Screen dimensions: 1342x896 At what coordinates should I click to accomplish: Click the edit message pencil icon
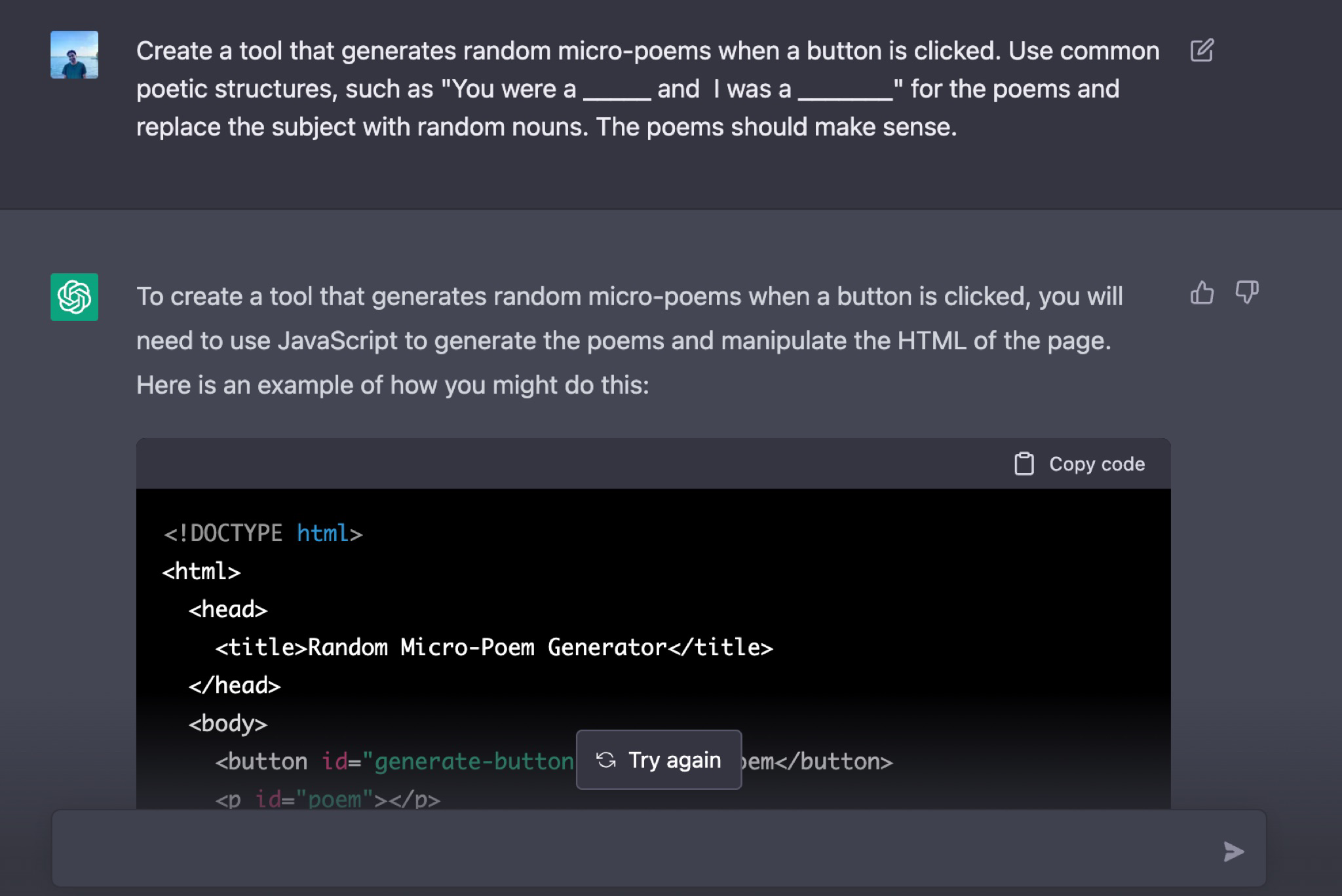coord(1202,50)
